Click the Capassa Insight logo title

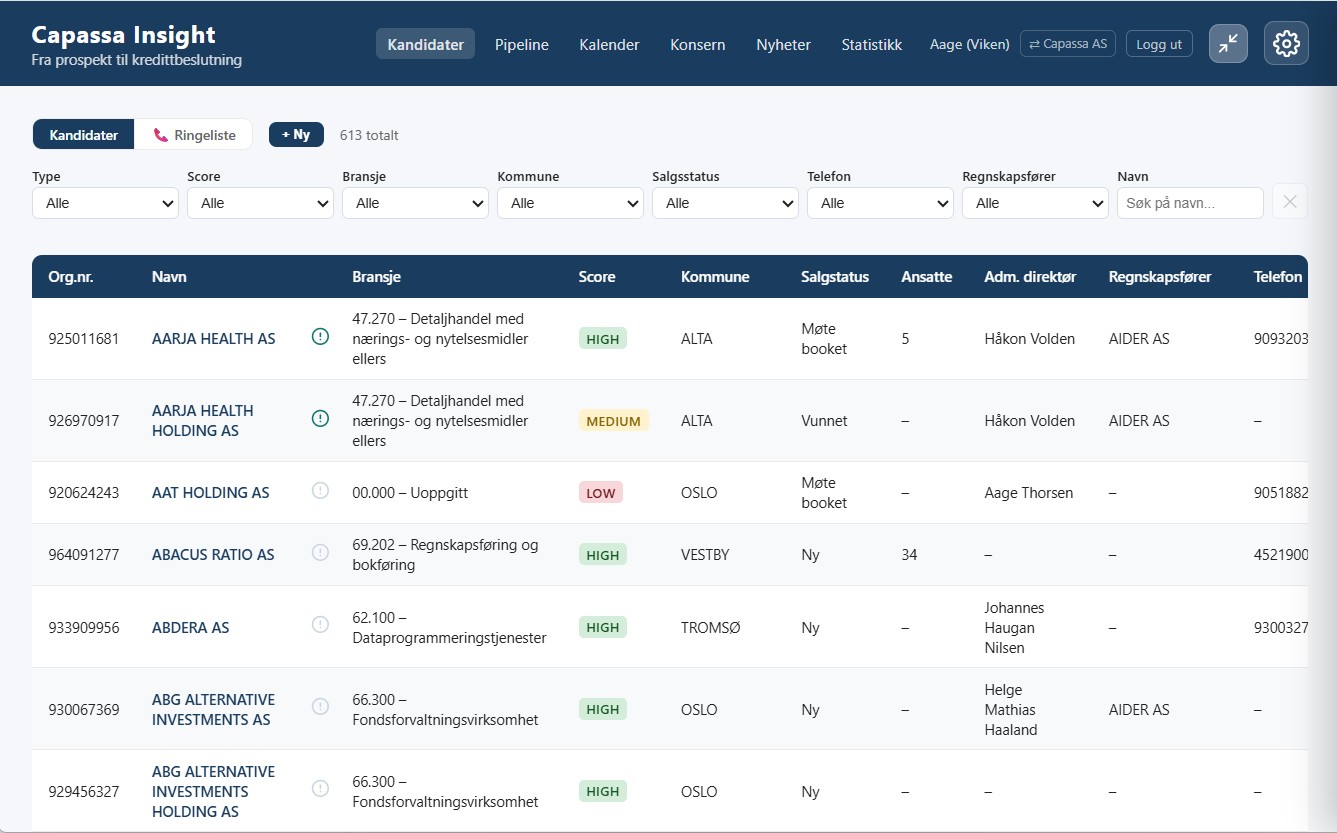click(x=123, y=34)
